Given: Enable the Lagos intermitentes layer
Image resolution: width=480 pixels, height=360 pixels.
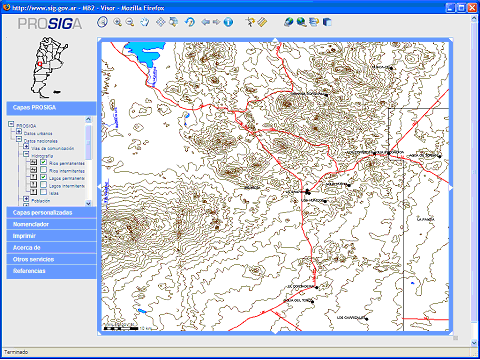Looking at the screenshot, I should coord(43,184).
